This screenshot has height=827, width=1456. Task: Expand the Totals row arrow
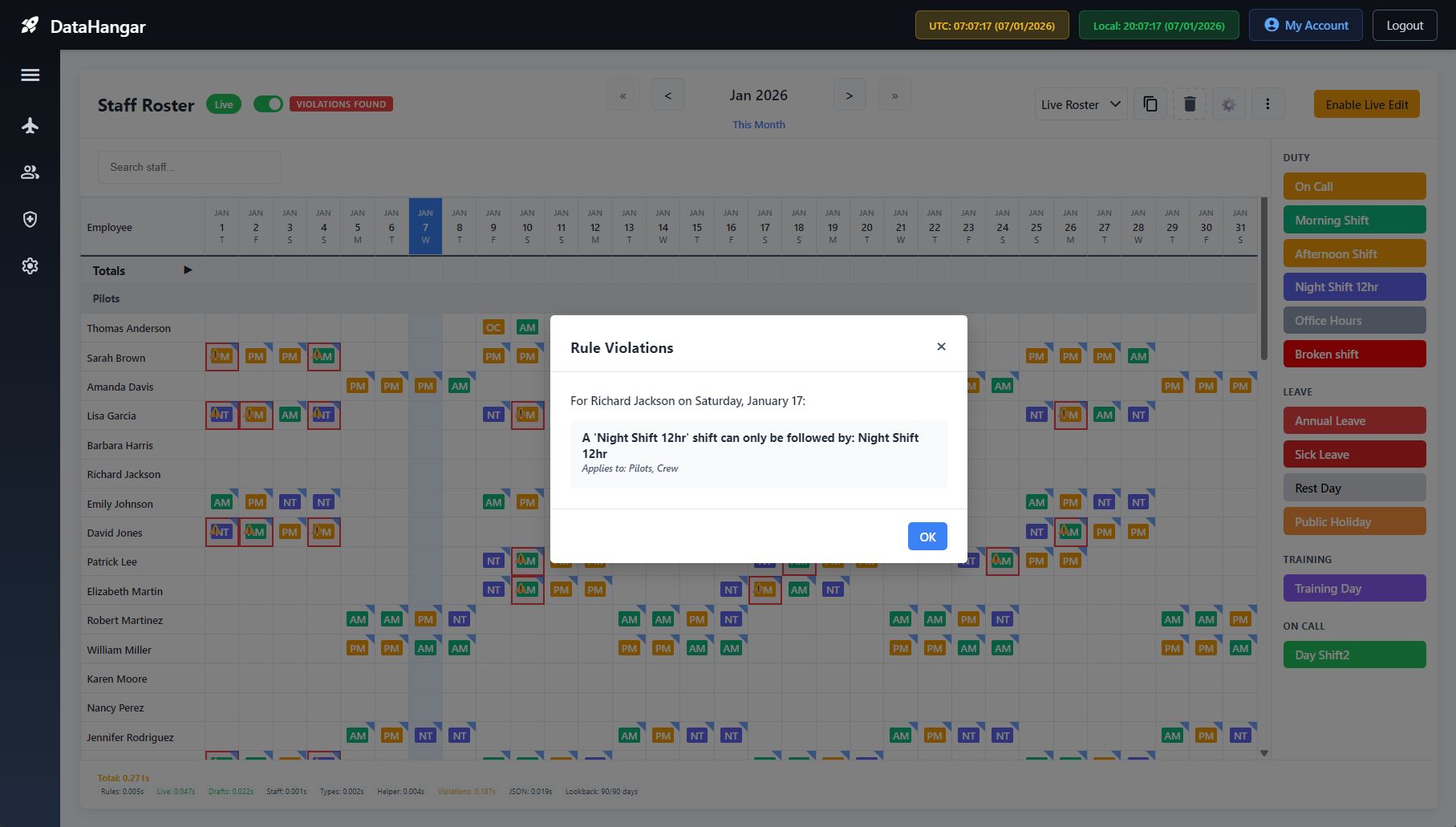(188, 270)
